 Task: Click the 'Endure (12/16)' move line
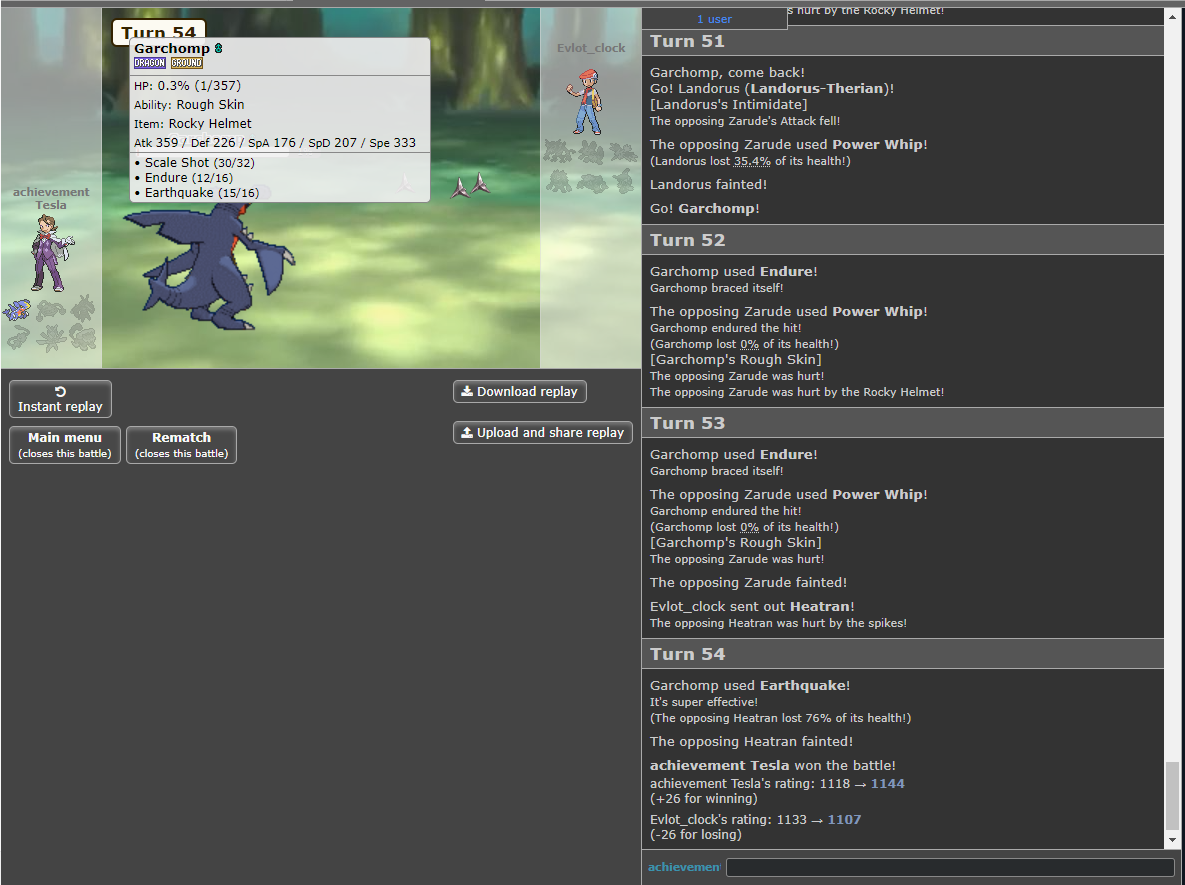tap(184, 178)
